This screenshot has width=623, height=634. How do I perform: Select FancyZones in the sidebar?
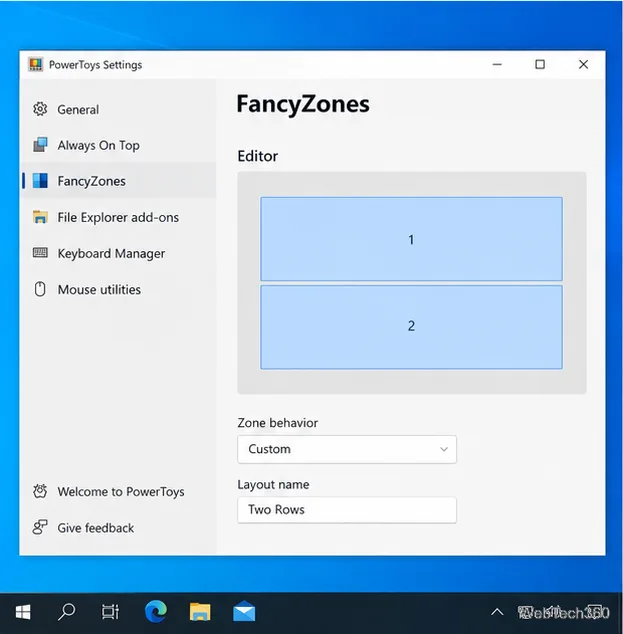[118, 181]
